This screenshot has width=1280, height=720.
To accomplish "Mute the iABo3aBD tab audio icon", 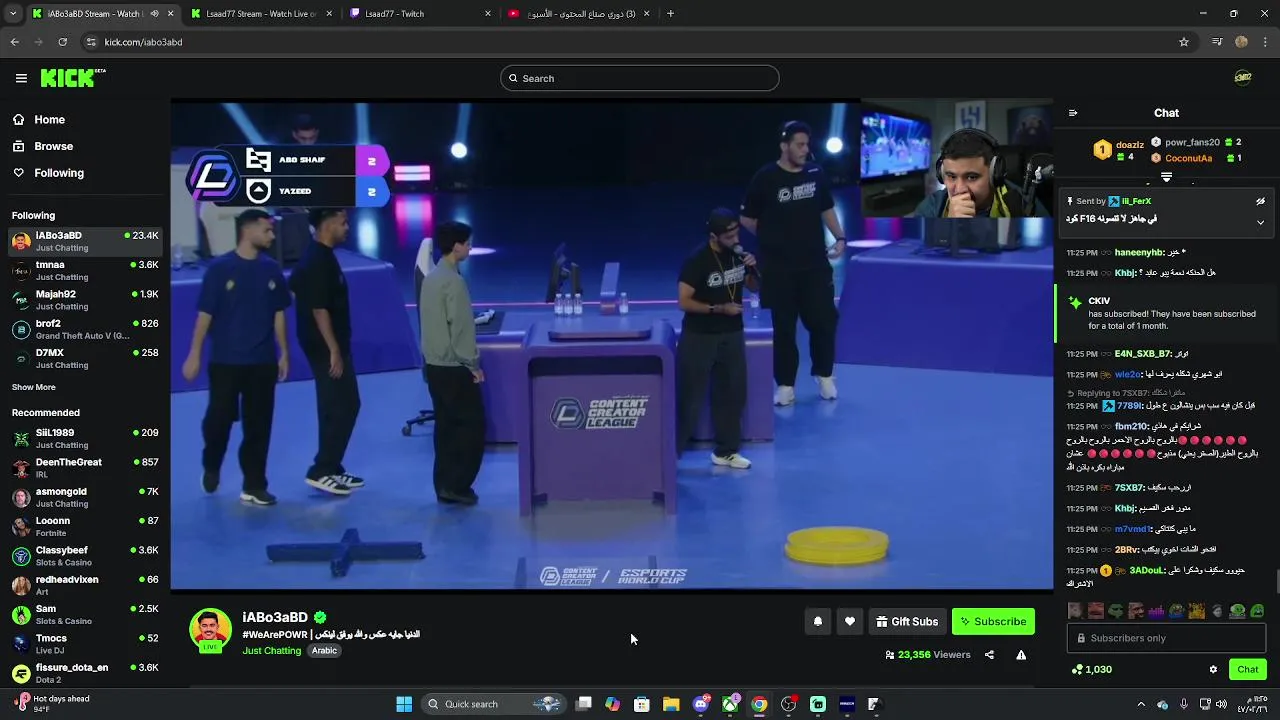I will point(154,14).
